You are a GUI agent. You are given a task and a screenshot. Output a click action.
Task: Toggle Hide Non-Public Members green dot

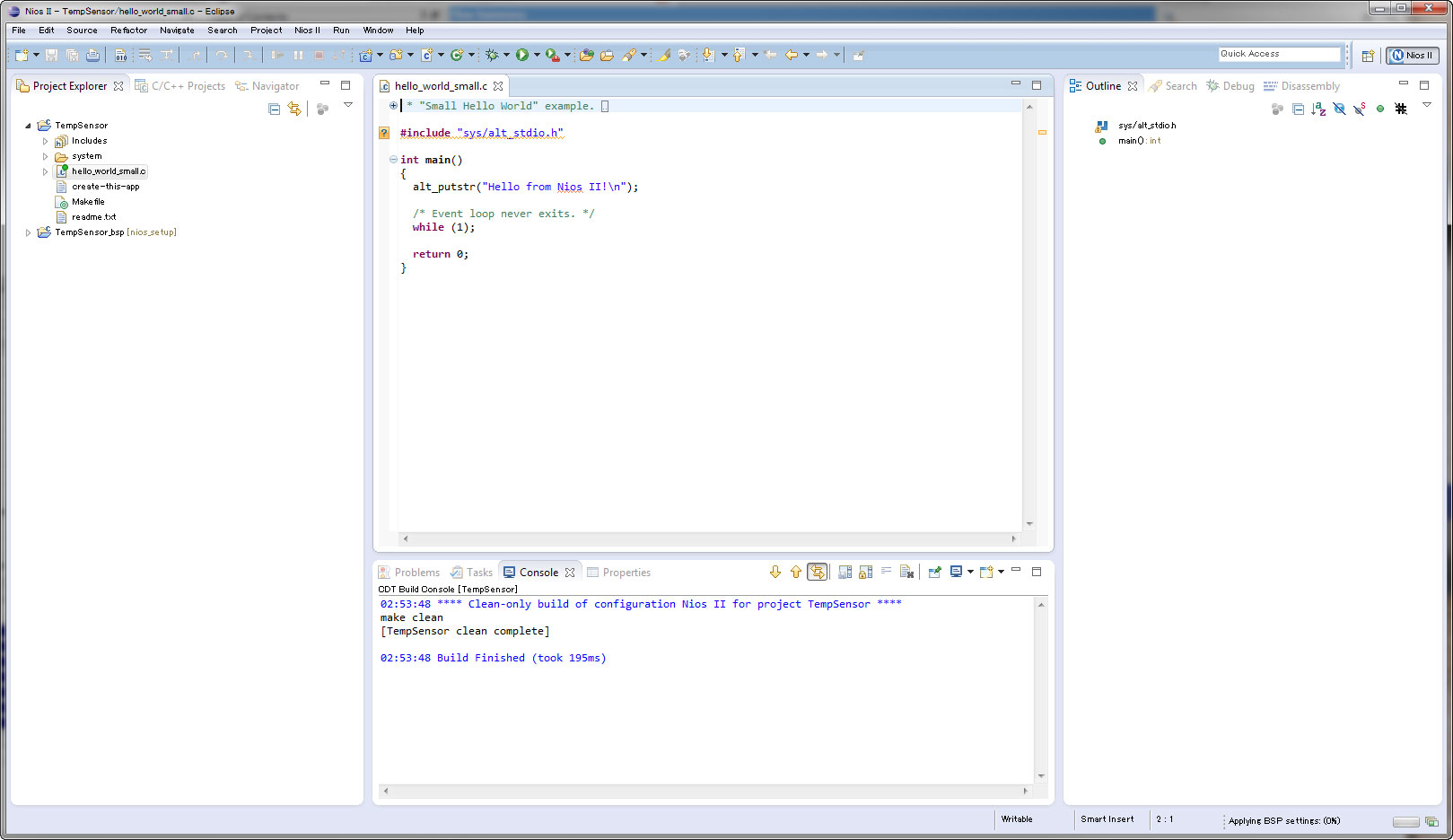click(1380, 109)
